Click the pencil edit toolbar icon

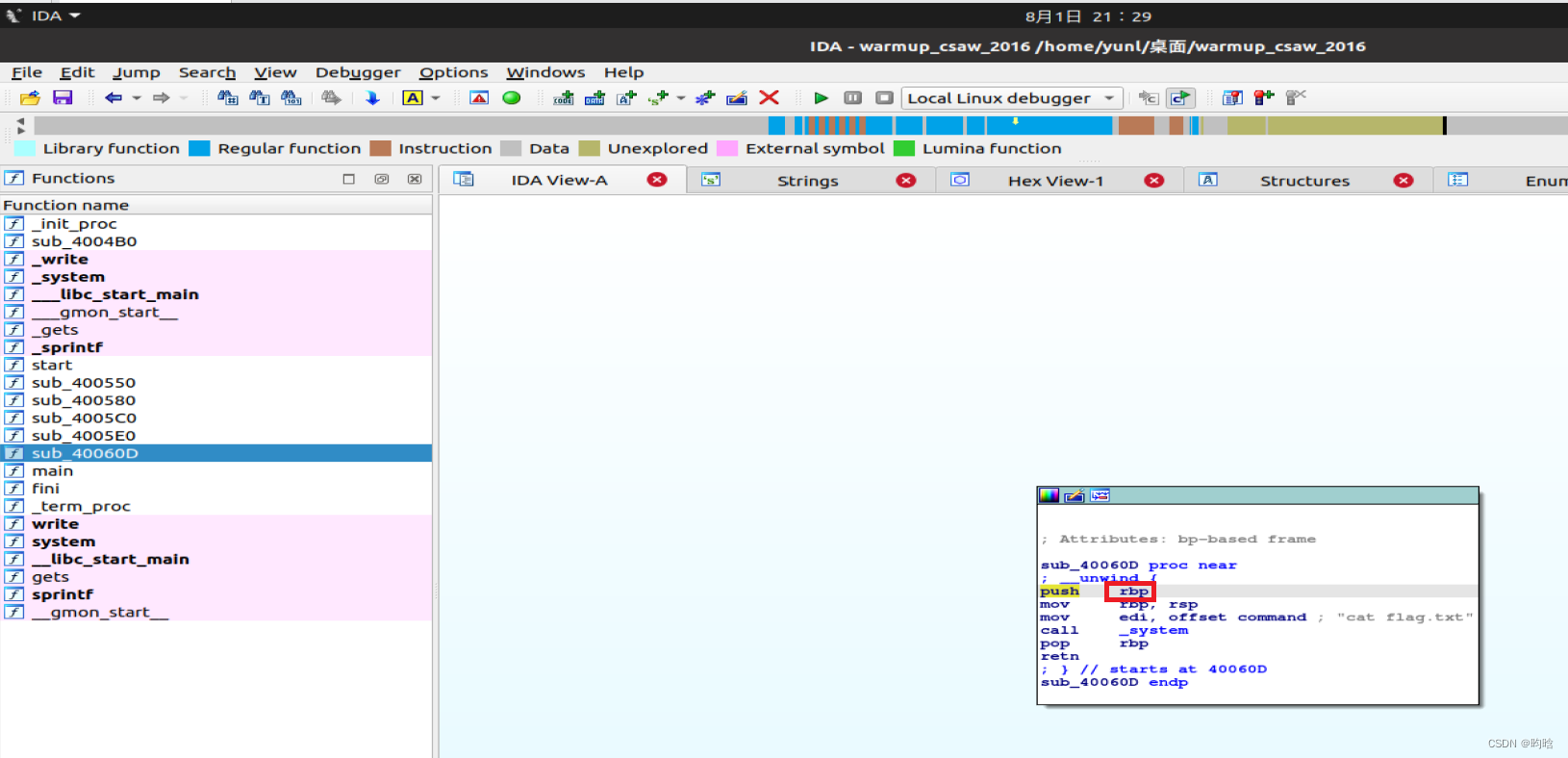(737, 98)
